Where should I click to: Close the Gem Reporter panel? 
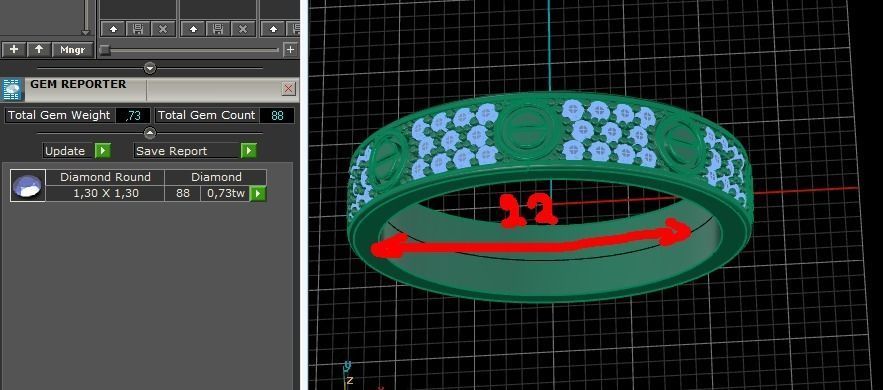click(x=288, y=88)
